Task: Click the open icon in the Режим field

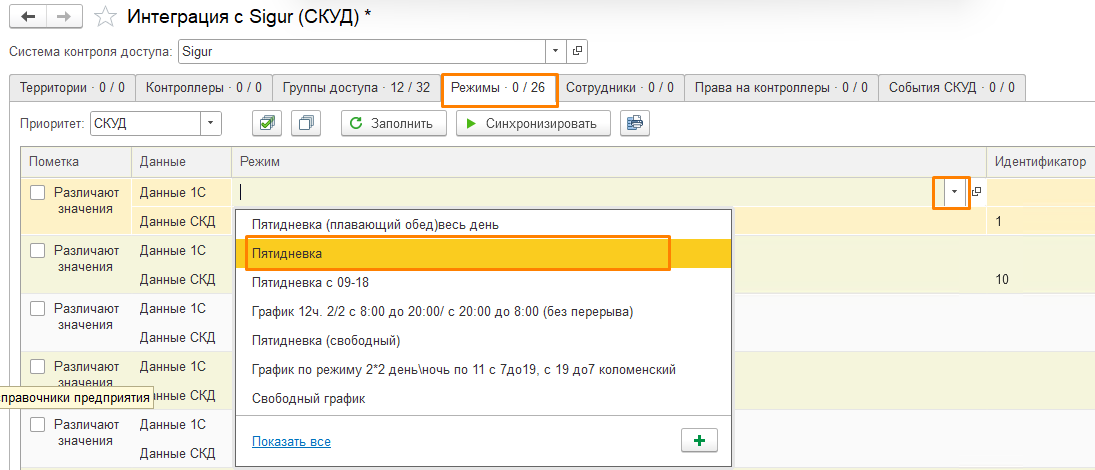Action: click(x=977, y=192)
